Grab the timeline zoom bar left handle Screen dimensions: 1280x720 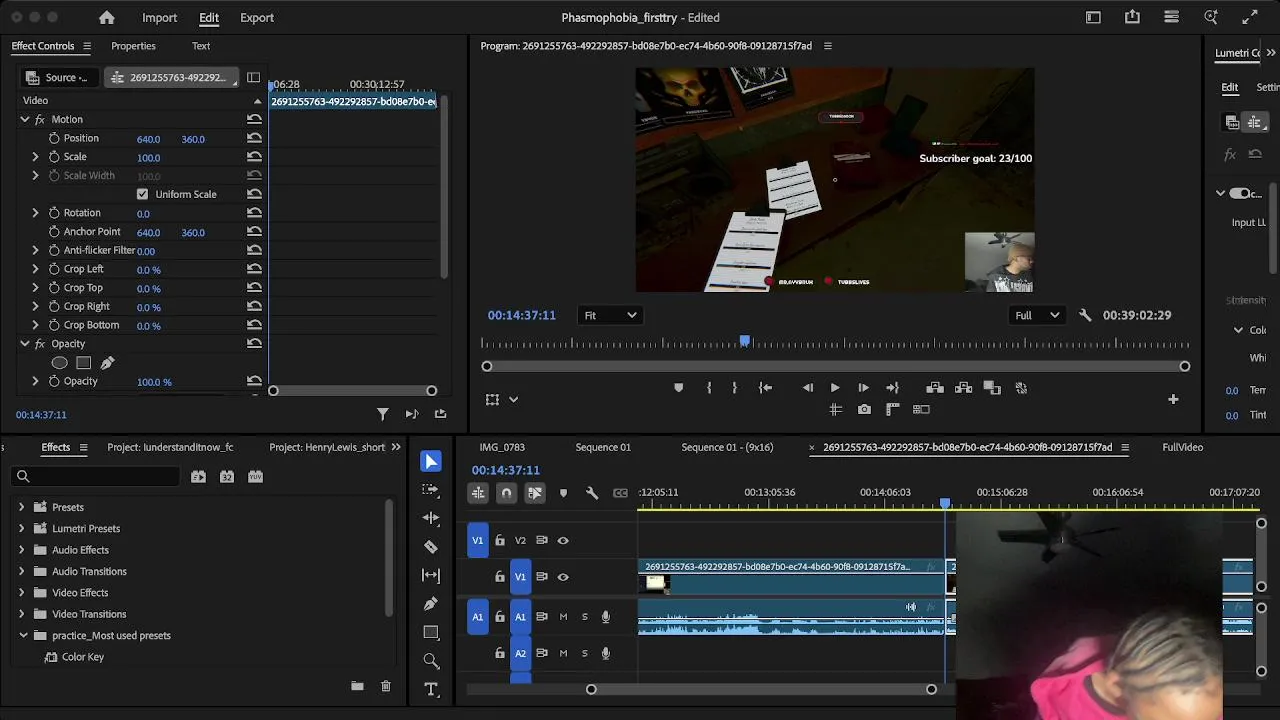click(591, 689)
